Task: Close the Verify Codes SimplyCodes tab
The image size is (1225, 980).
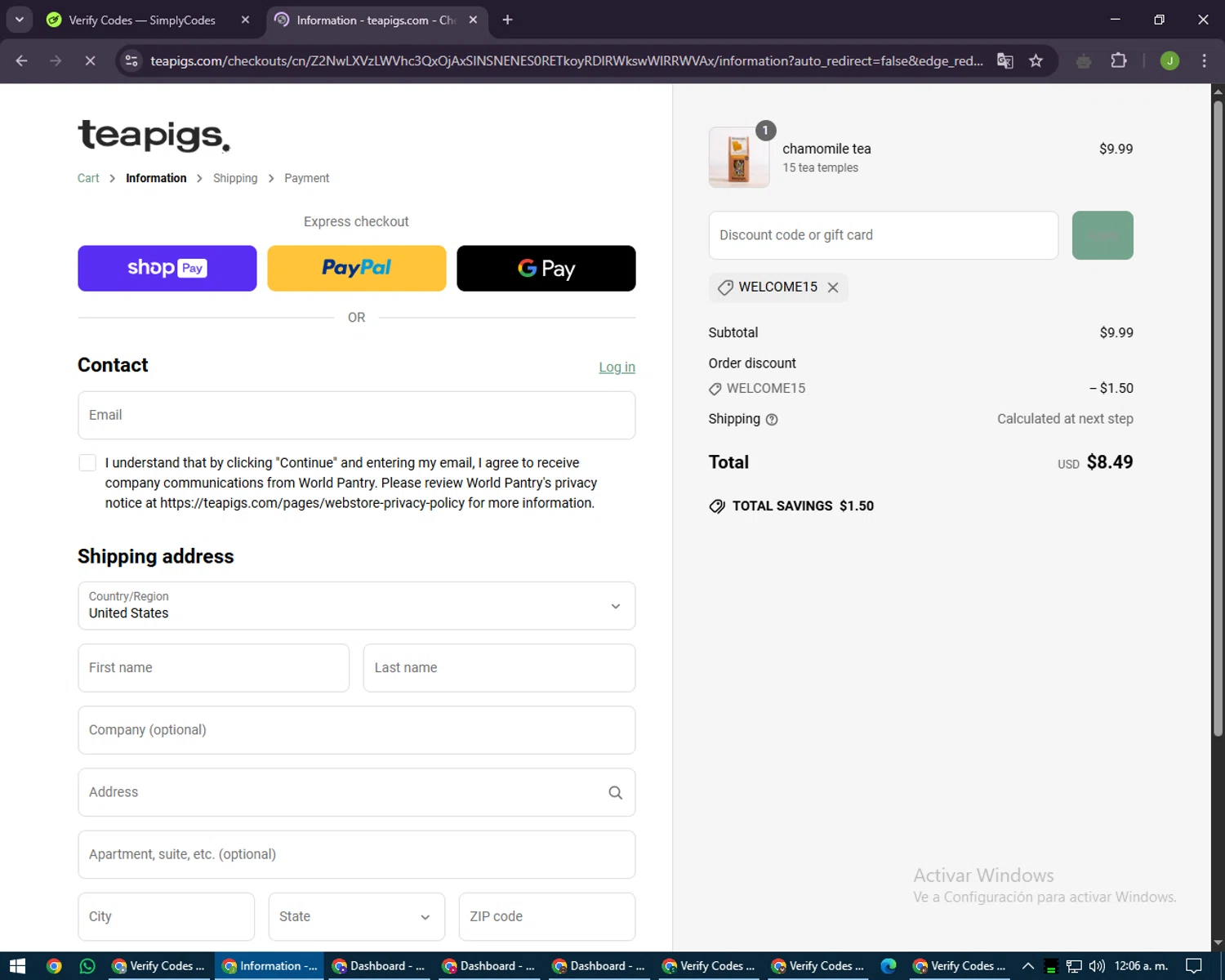Action: [245, 20]
